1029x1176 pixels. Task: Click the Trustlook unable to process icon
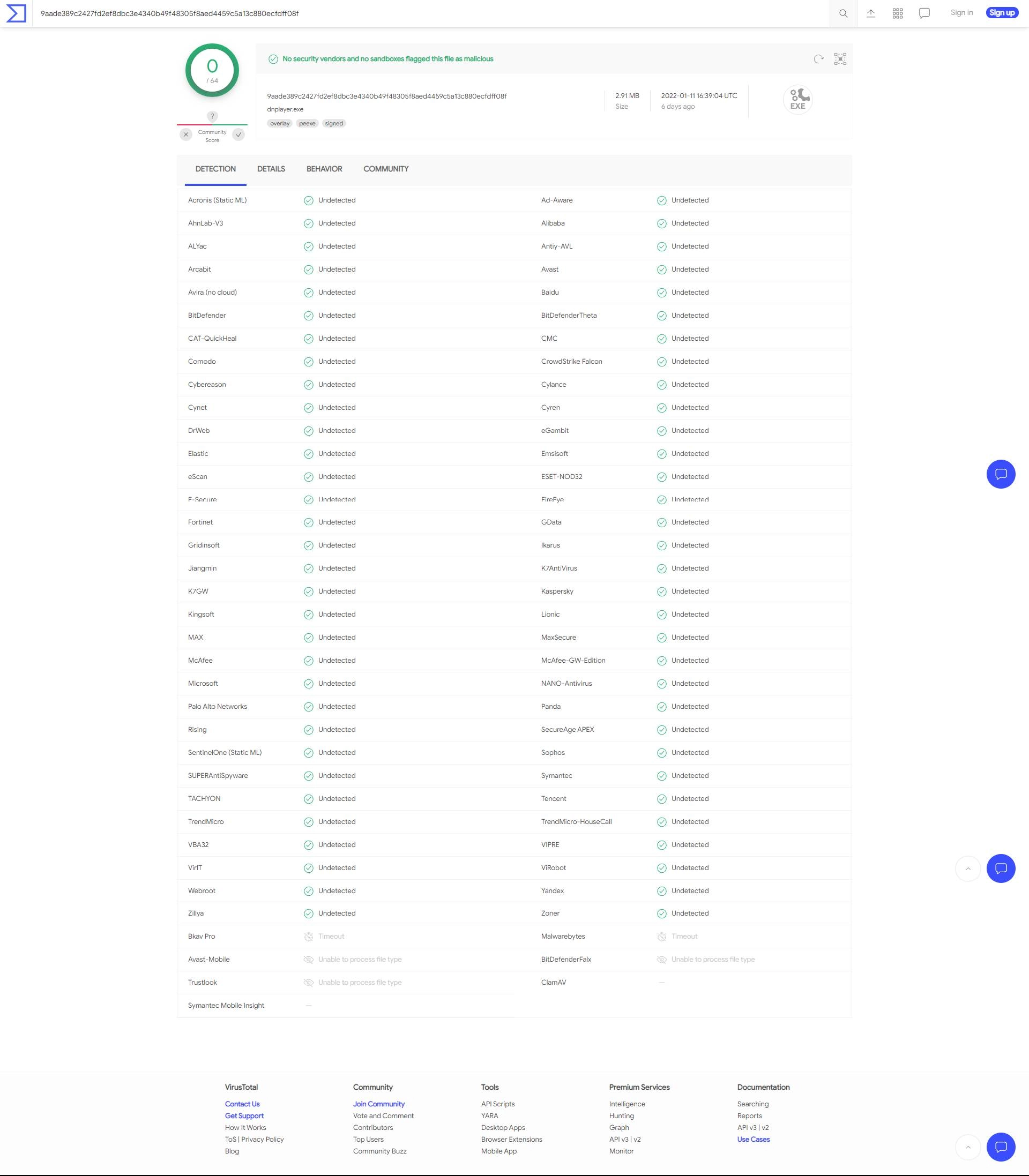tap(308, 982)
